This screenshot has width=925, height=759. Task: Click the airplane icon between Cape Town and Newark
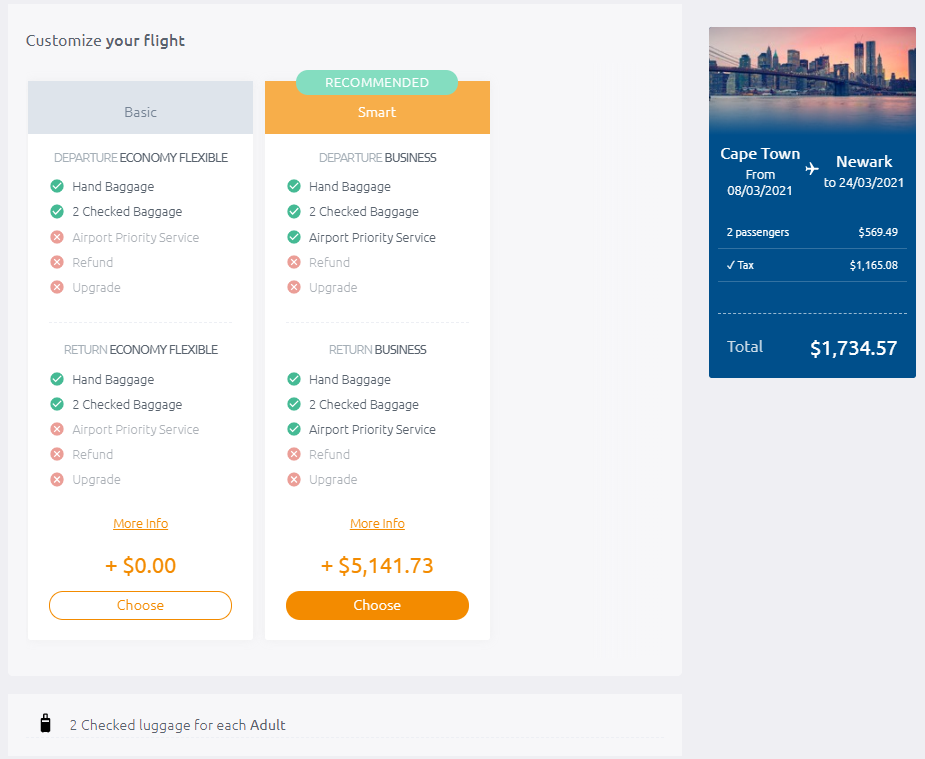pos(812,168)
